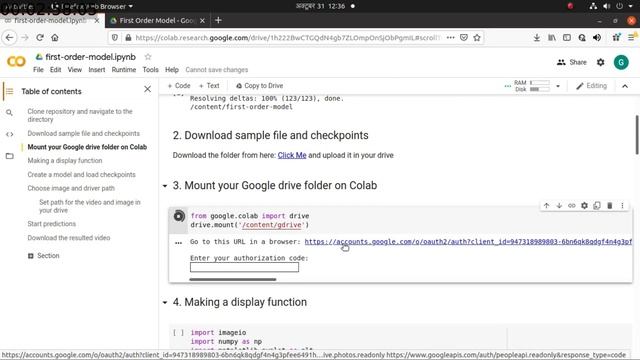Stop the running drive mount cell
640x360 pixels.
179,216
